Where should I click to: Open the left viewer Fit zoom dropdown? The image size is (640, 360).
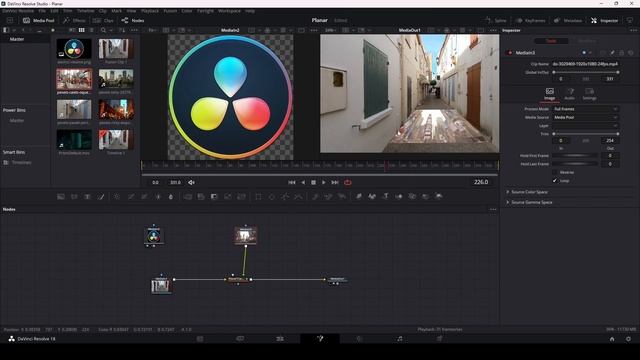coord(152,30)
